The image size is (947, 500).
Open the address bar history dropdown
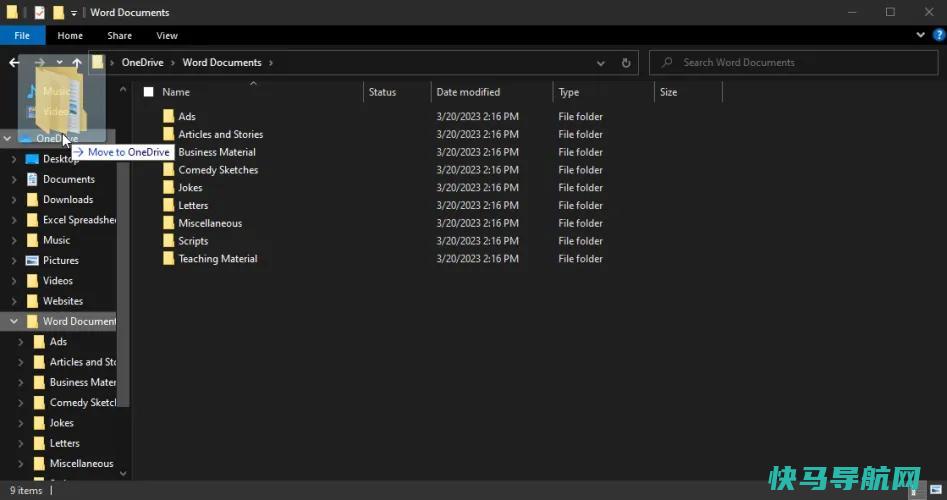tap(600, 63)
